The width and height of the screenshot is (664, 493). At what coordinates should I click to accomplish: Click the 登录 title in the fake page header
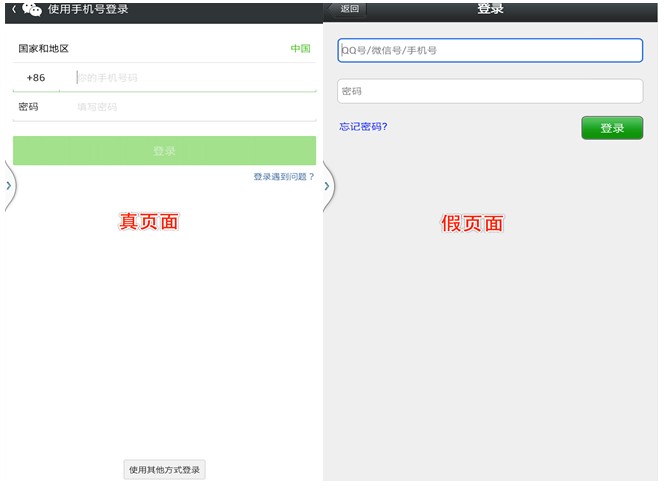click(490, 8)
